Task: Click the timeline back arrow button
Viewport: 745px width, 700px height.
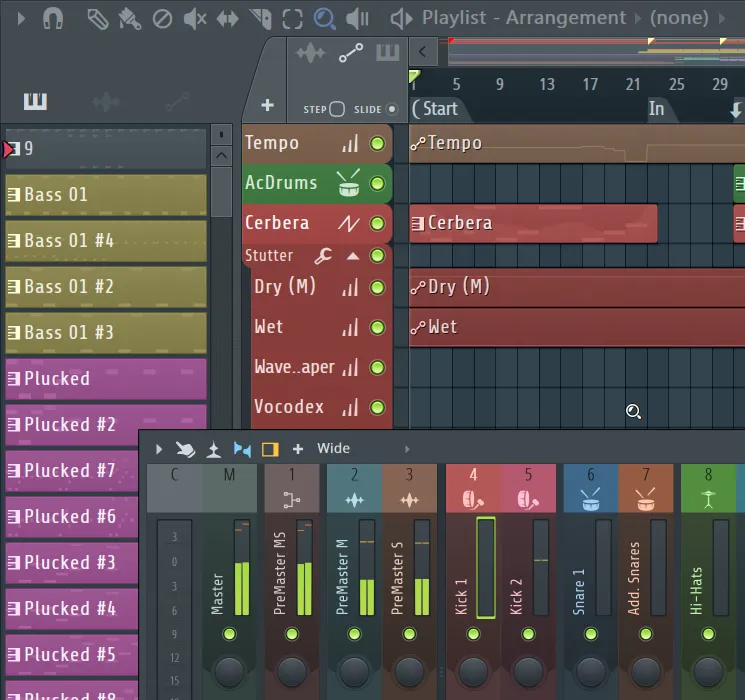Action: [x=422, y=51]
